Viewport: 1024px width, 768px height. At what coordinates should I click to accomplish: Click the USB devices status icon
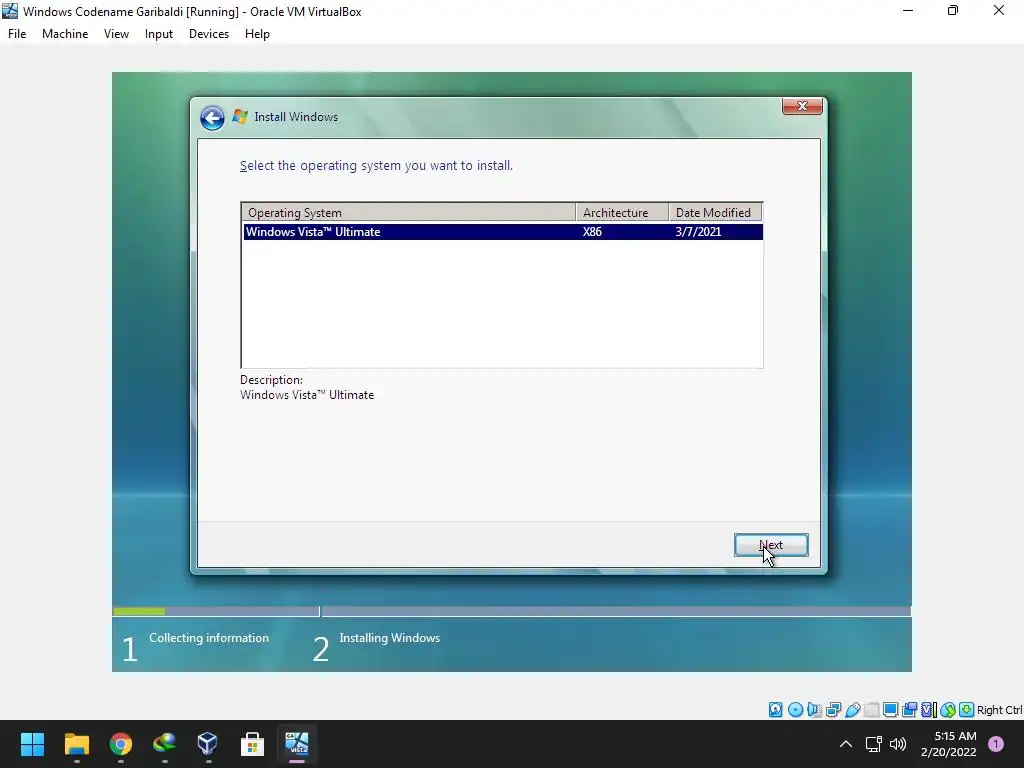click(852, 709)
